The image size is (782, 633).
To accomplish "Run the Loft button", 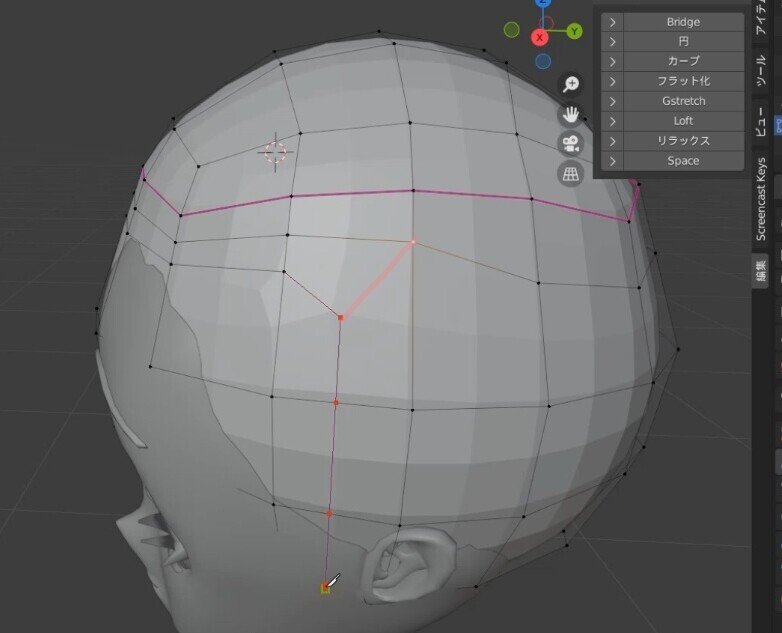I will 683,122.
